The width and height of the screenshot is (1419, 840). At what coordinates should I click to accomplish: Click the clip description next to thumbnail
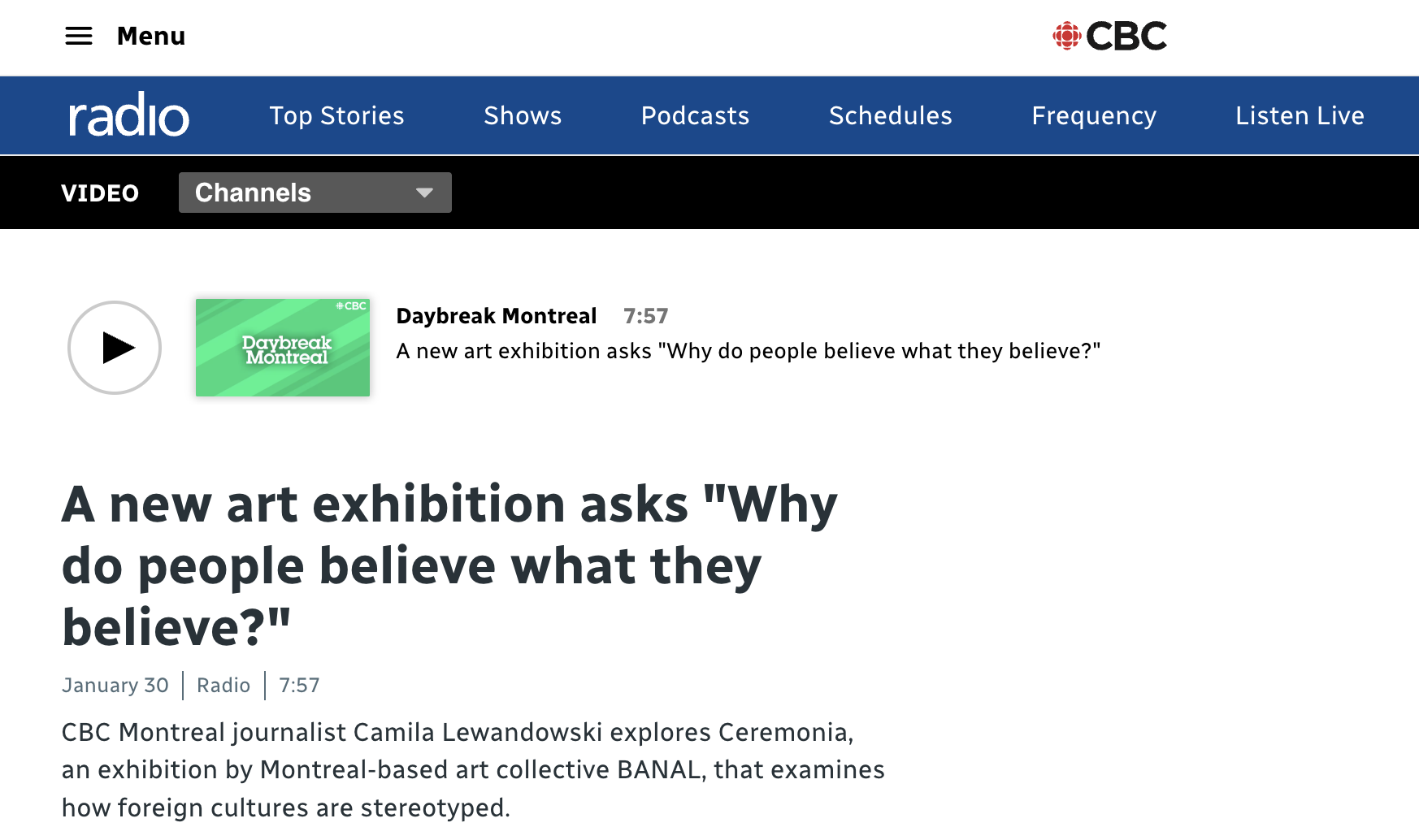pos(749,351)
